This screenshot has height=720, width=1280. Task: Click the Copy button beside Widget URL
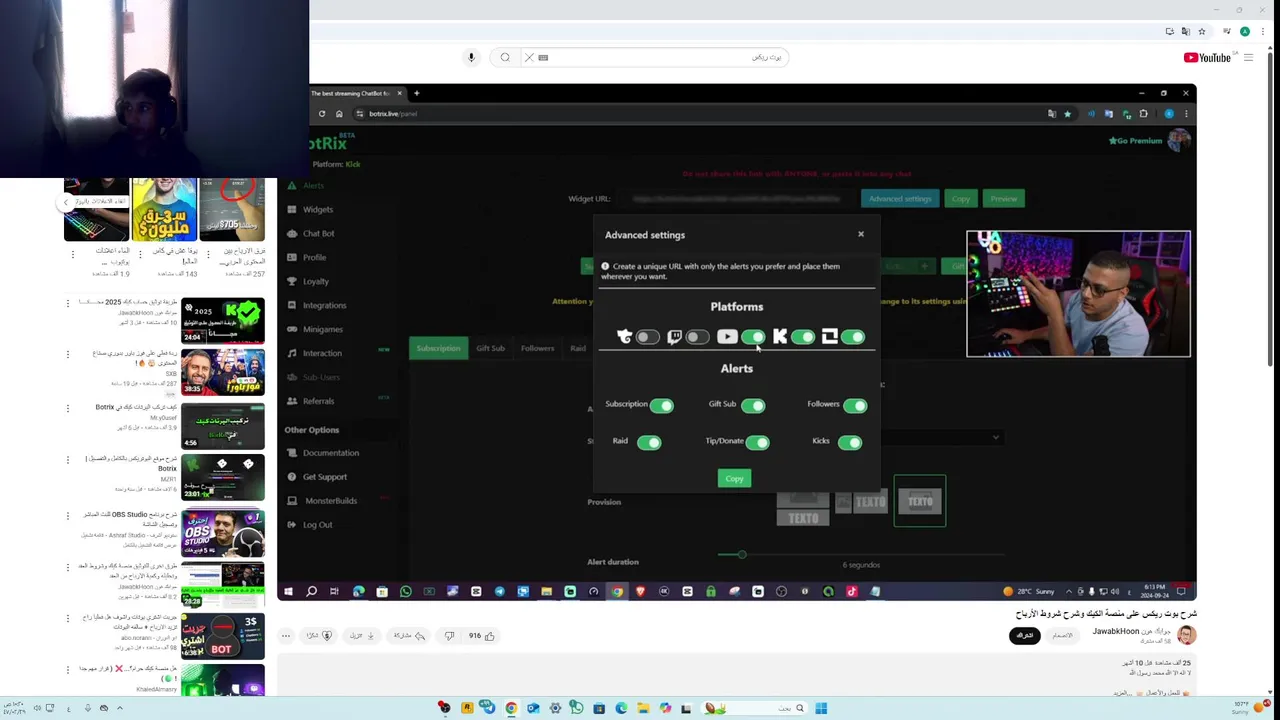(x=961, y=198)
